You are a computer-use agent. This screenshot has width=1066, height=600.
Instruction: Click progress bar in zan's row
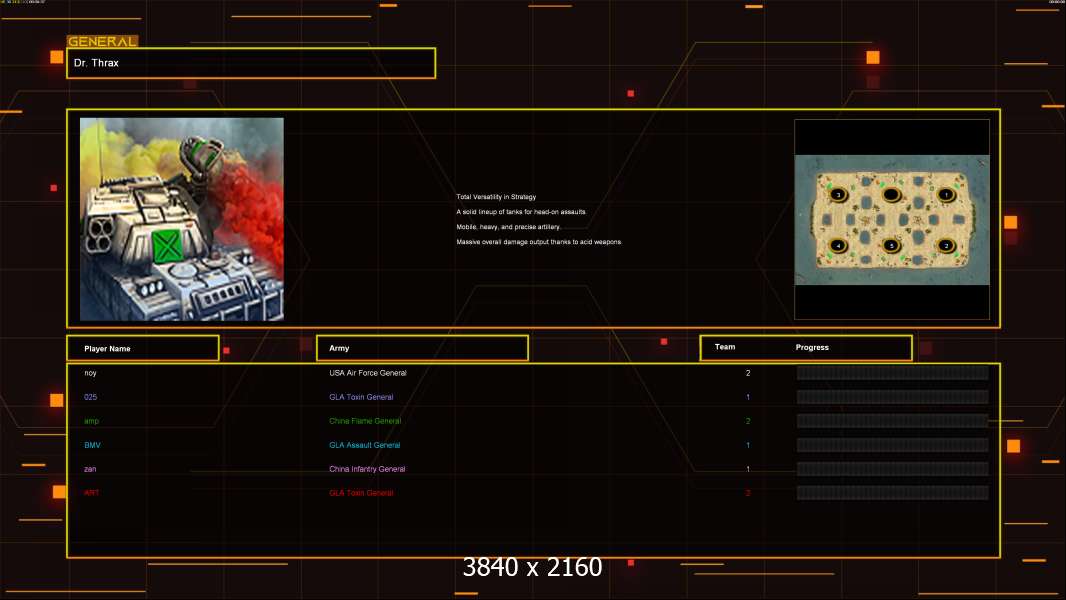pos(893,469)
